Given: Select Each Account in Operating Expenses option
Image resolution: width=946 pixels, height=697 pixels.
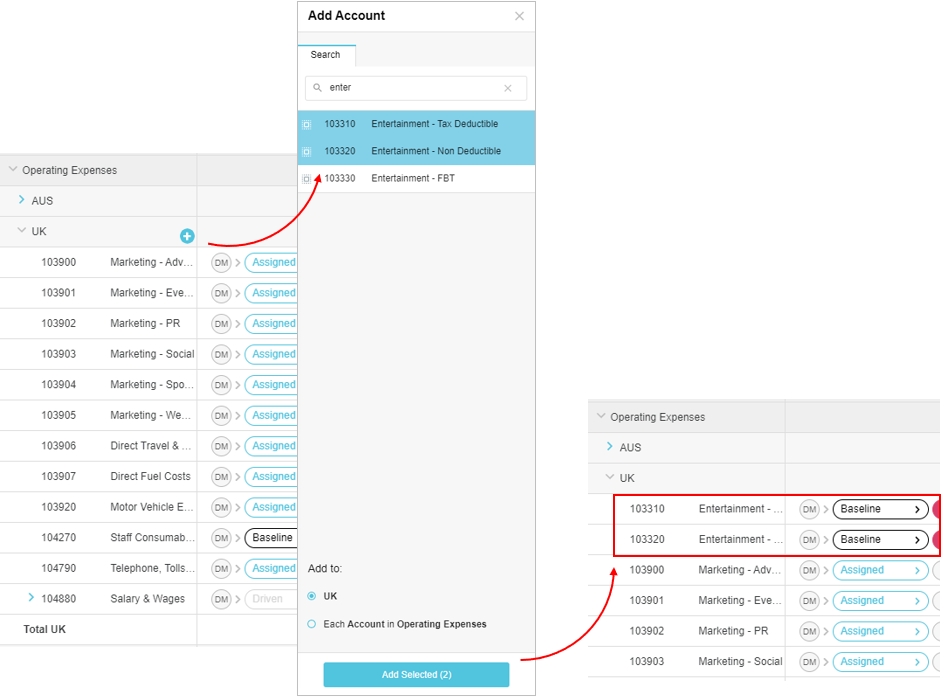Looking at the screenshot, I should pos(312,624).
